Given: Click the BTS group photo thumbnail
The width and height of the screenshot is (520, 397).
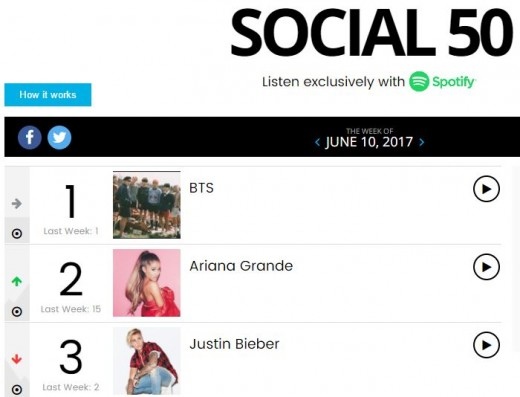Looking at the screenshot, I should (147, 205).
